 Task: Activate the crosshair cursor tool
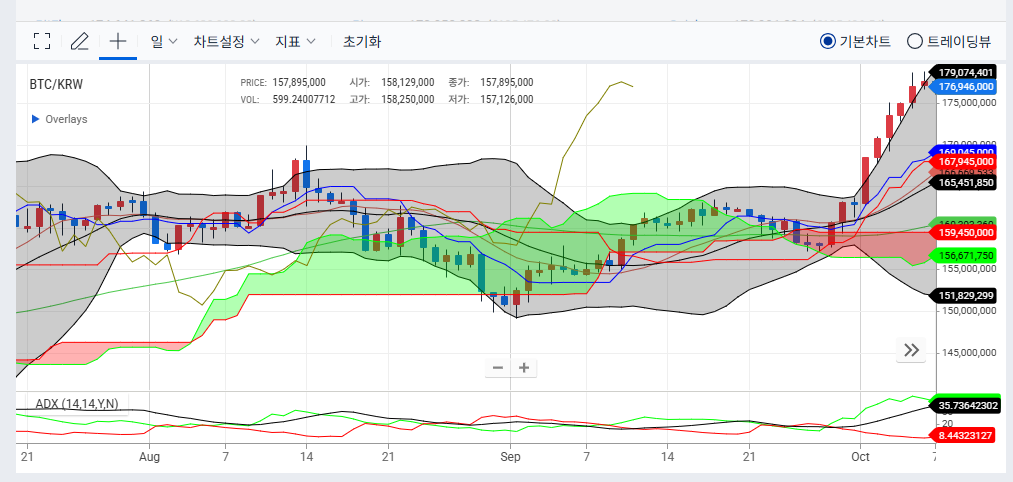pos(118,41)
